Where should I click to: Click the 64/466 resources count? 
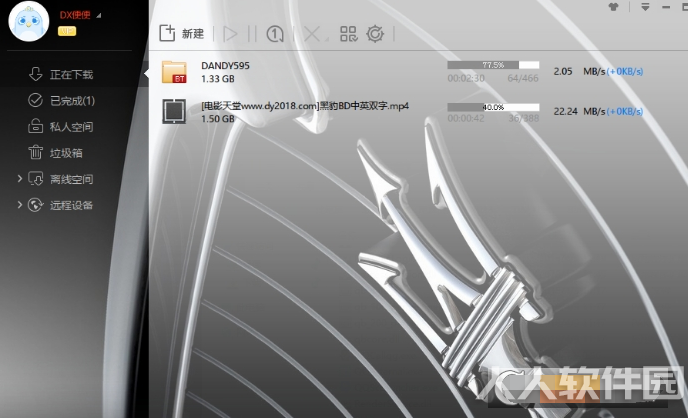(x=522, y=79)
